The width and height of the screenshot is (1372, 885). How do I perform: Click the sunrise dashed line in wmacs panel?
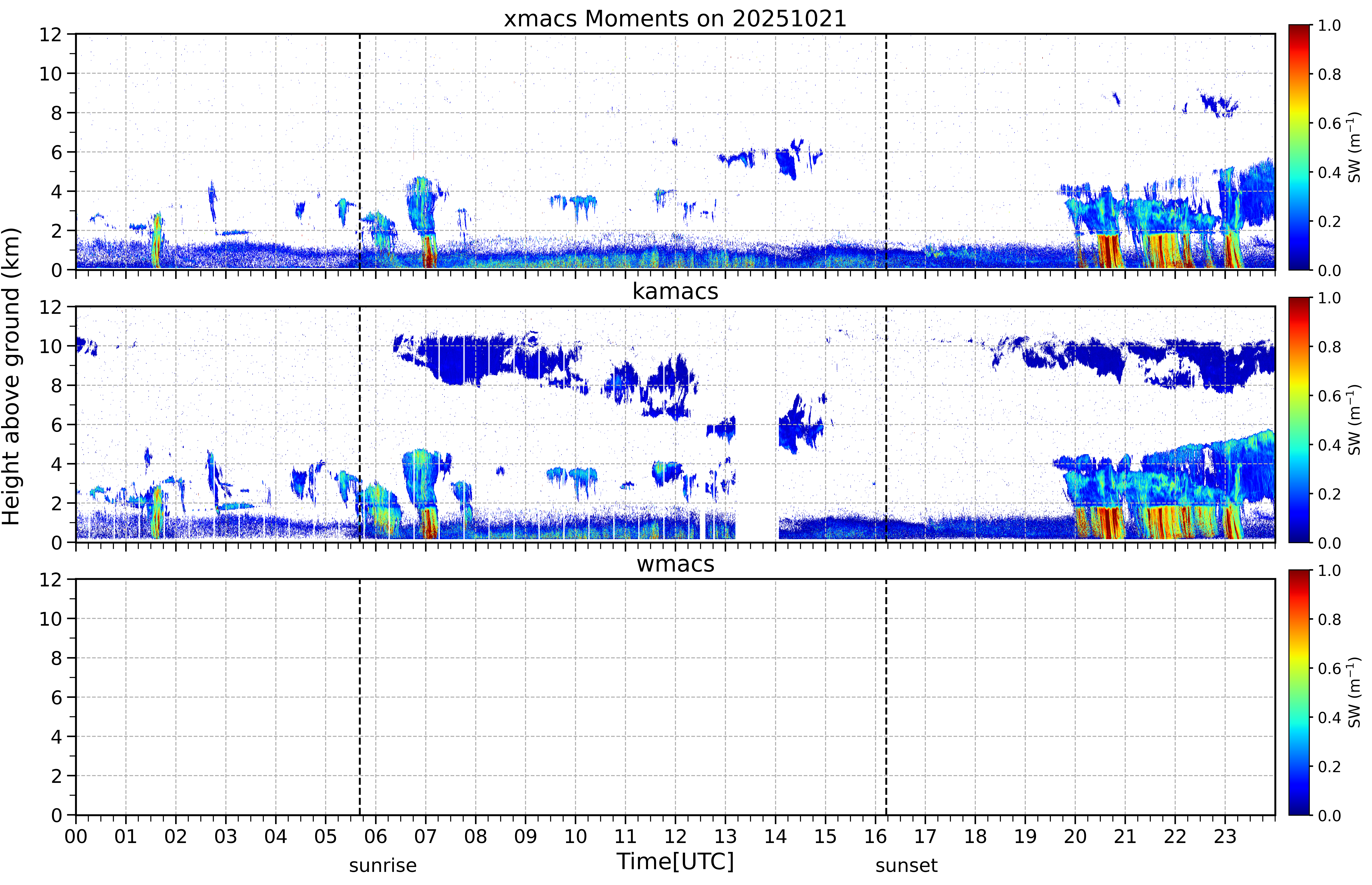coord(360,697)
